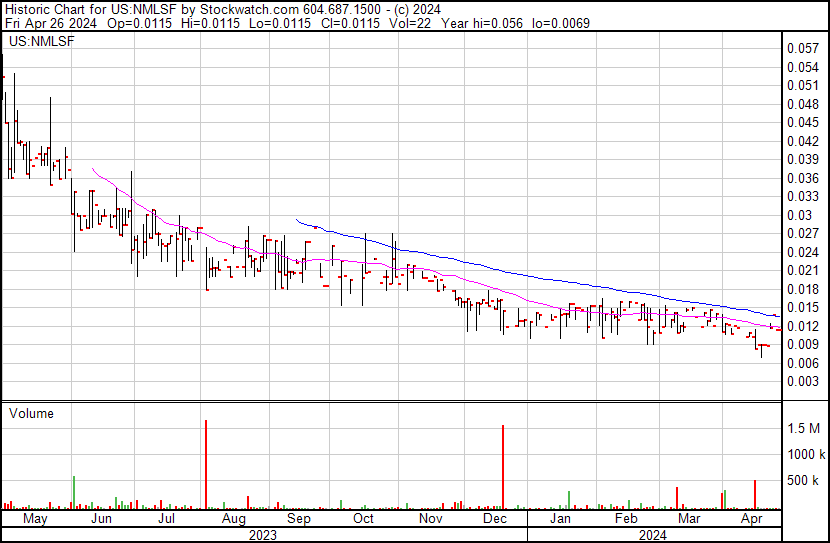Click the green volume bar in early June
The width and height of the screenshot is (830, 543).
[x=74, y=493]
